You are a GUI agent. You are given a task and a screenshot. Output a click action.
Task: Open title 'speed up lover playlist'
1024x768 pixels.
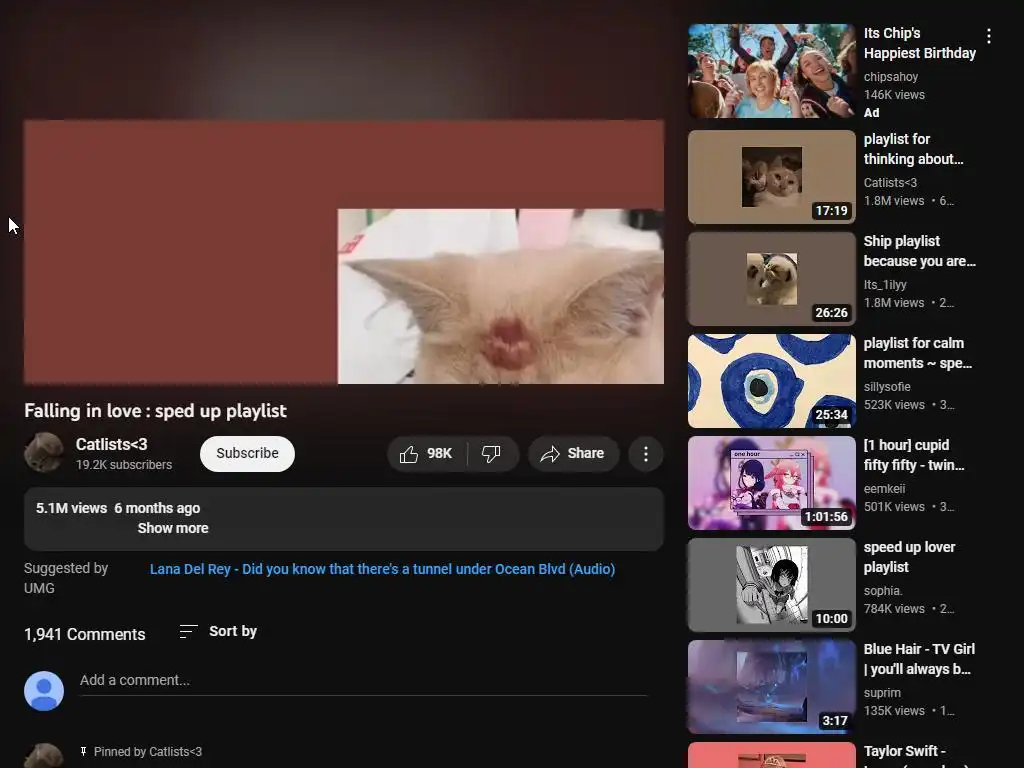click(909, 557)
